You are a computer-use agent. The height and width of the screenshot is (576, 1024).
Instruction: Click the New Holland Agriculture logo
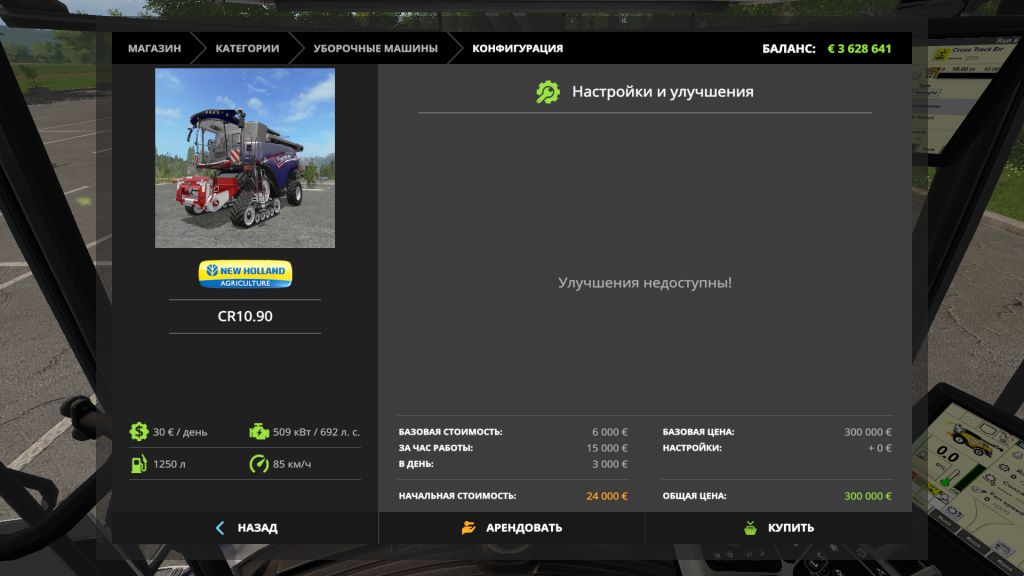click(x=245, y=274)
